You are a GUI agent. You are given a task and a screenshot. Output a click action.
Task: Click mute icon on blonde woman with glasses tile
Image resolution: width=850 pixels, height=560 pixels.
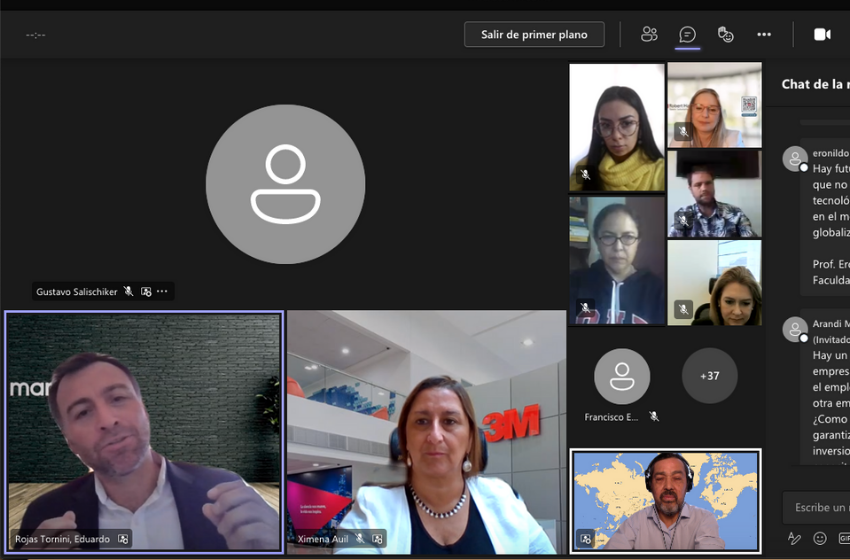(x=684, y=131)
